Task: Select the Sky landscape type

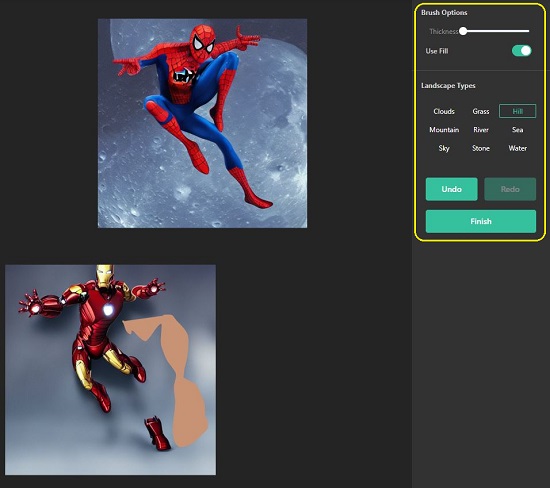Action: pos(444,148)
